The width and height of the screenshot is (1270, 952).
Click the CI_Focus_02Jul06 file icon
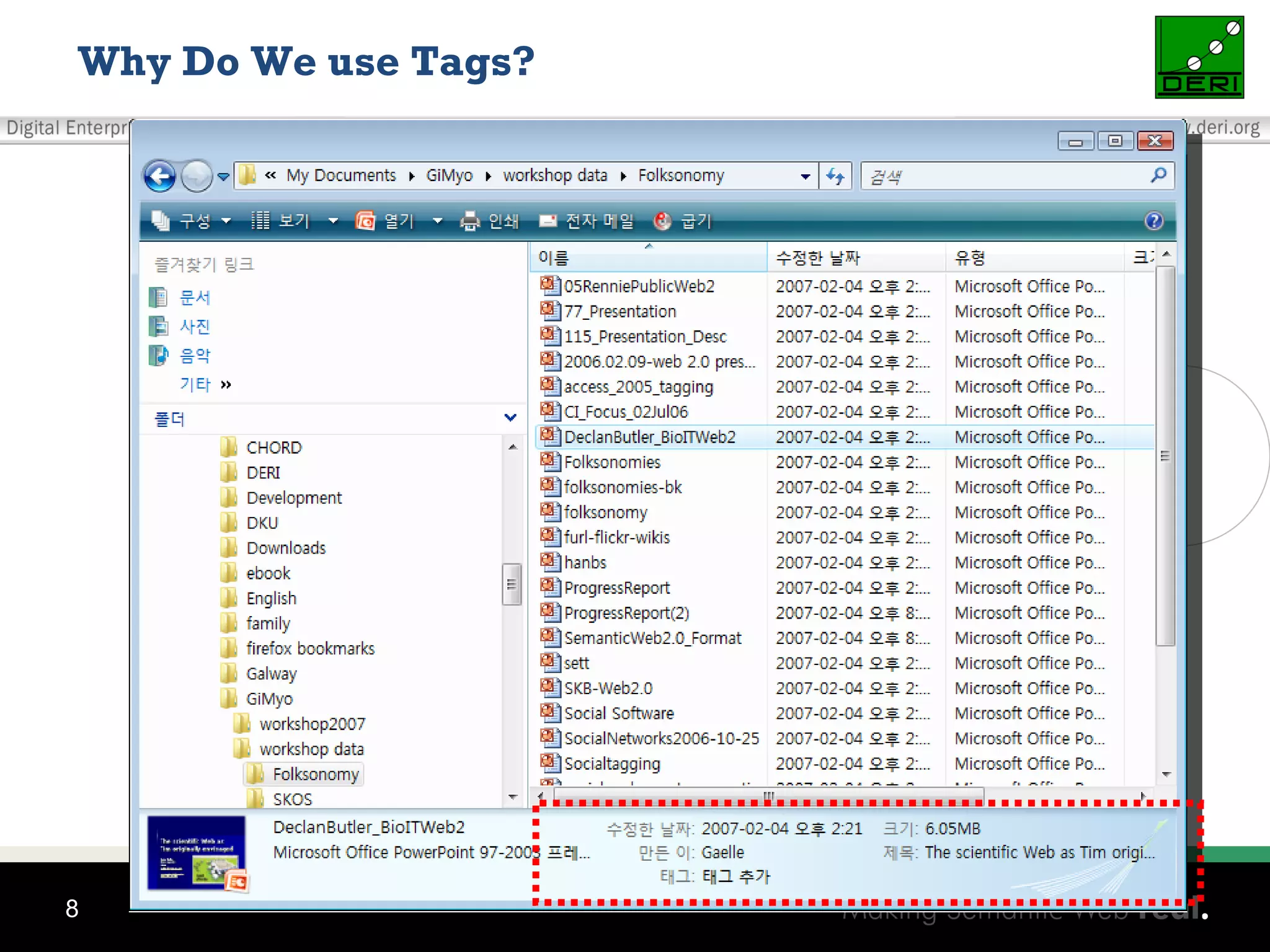pyautogui.click(x=549, y=412)
